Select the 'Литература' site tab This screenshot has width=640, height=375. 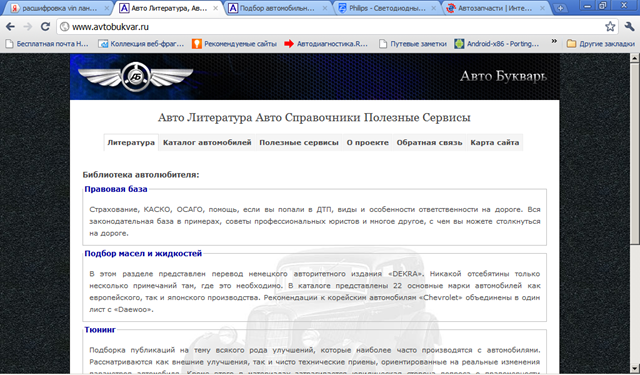coord(131,142)
